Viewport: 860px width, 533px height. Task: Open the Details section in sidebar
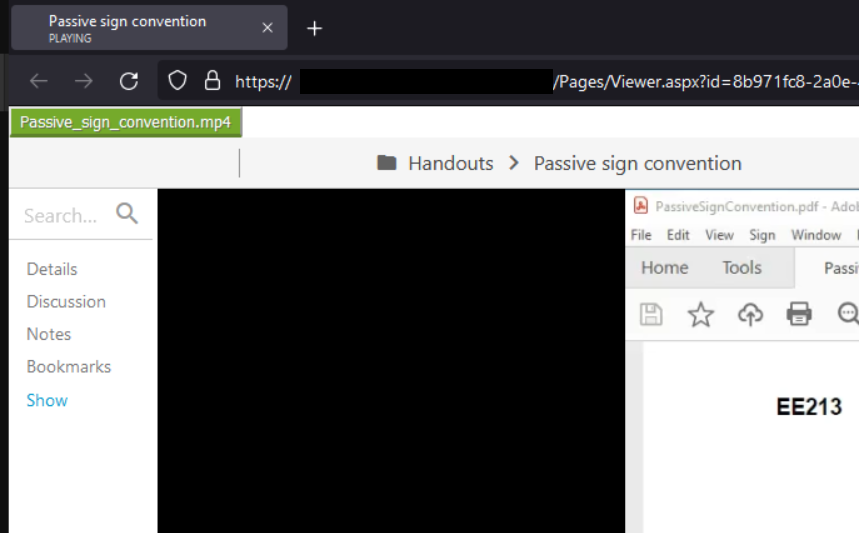pyautogui.click(x=52, y=269)
